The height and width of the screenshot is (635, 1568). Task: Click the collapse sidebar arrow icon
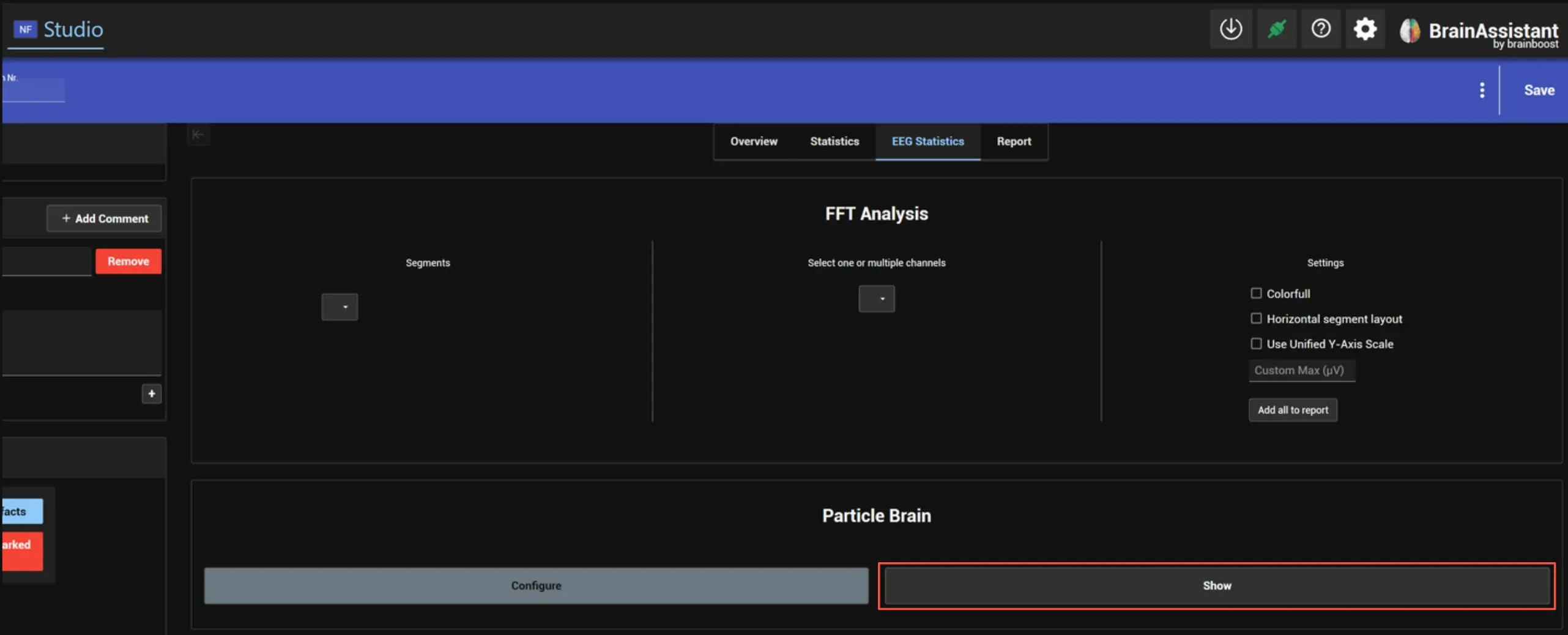[x=198, y=135]
